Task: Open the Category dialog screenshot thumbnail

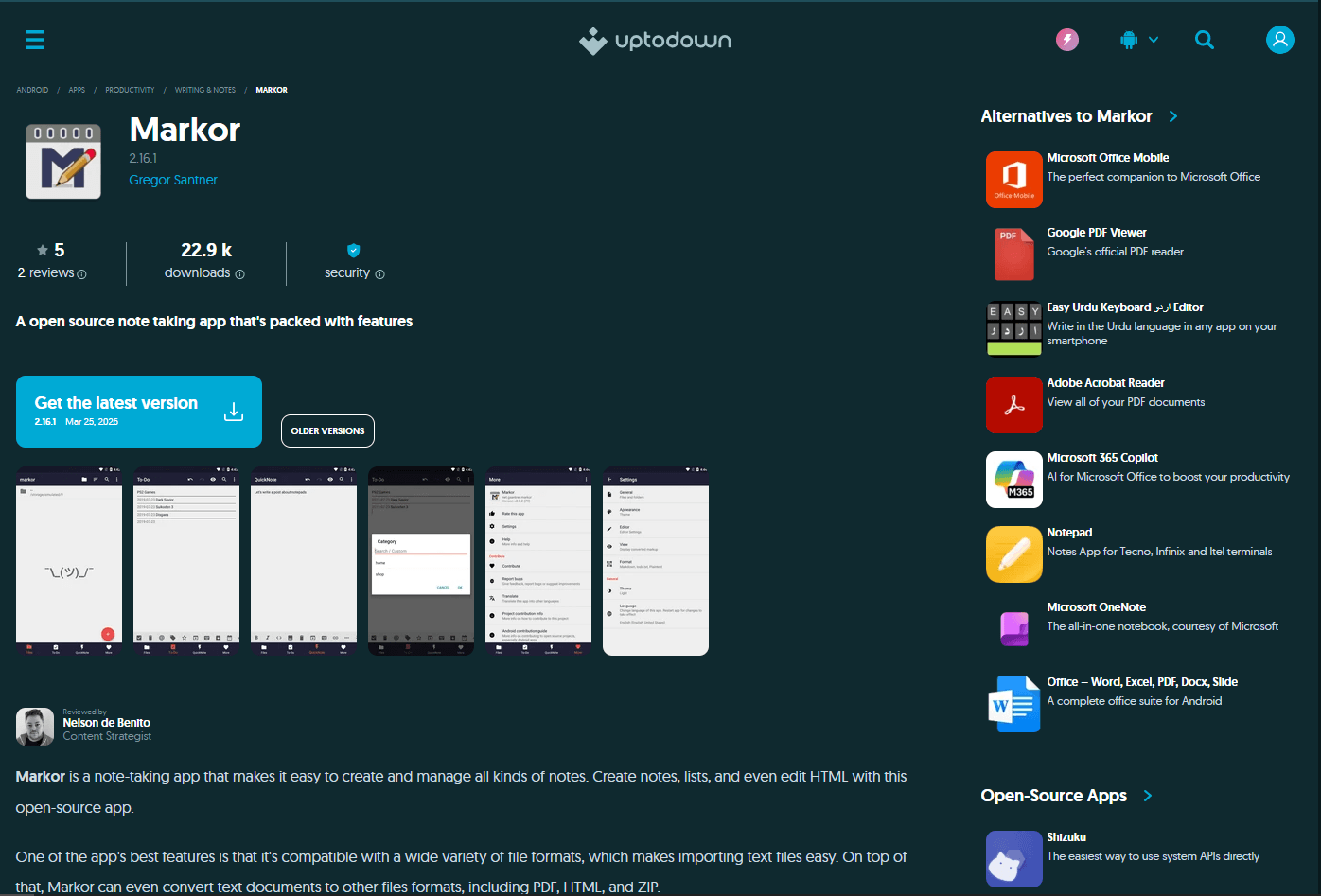Action: [421, 561]
